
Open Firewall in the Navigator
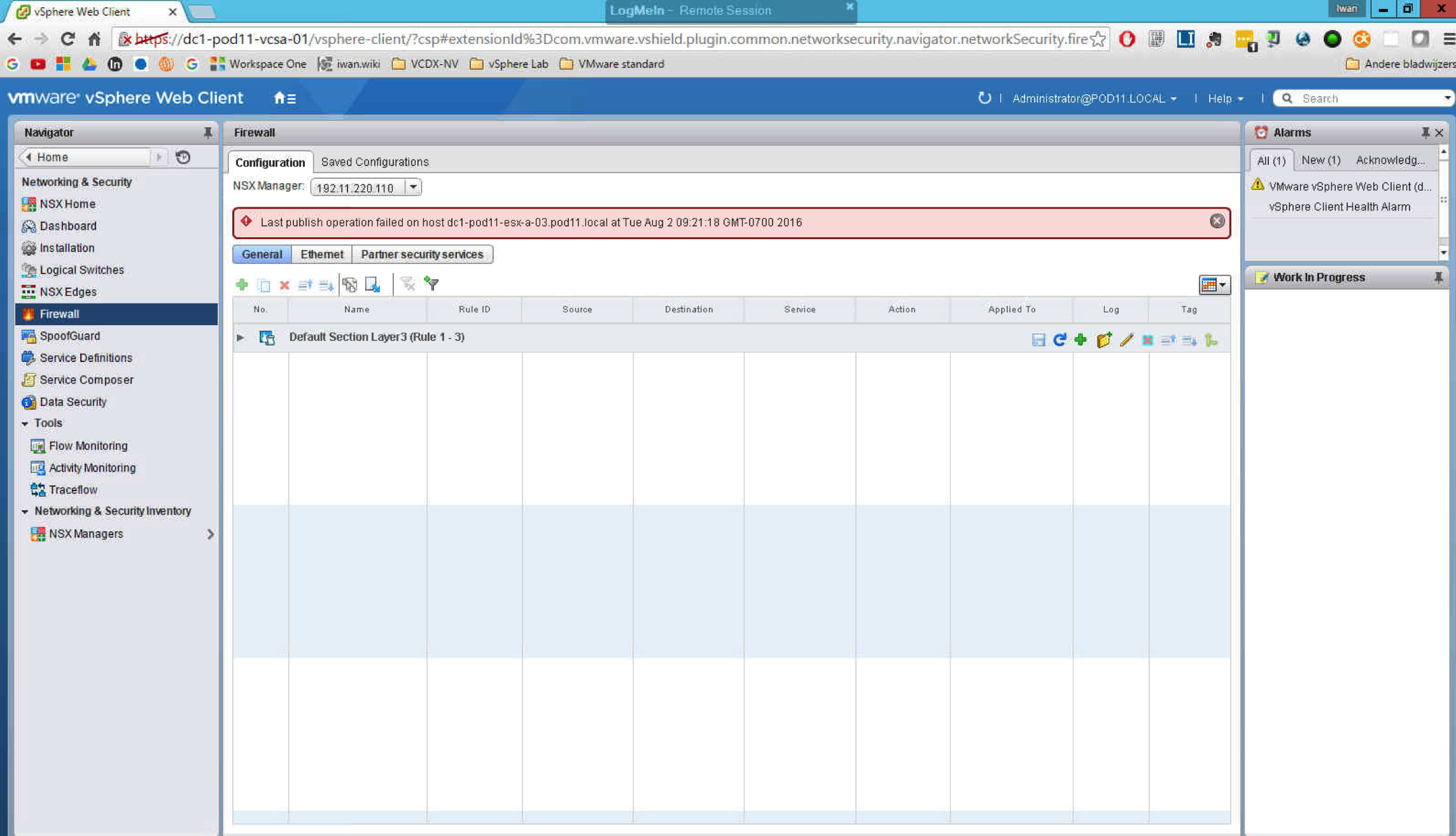[60, 314]
